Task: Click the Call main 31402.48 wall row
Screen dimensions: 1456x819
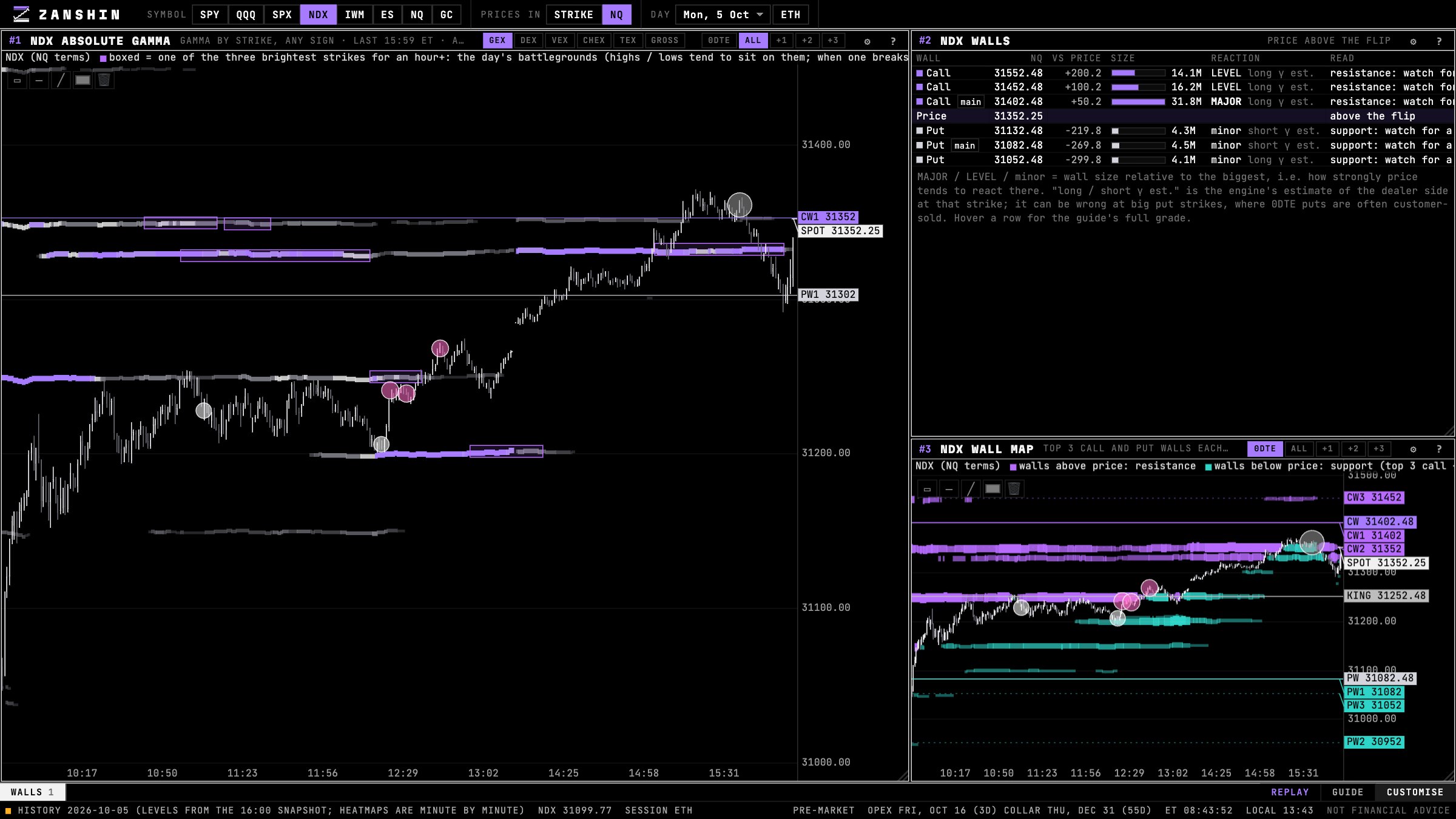Action: coord(1184,102)
